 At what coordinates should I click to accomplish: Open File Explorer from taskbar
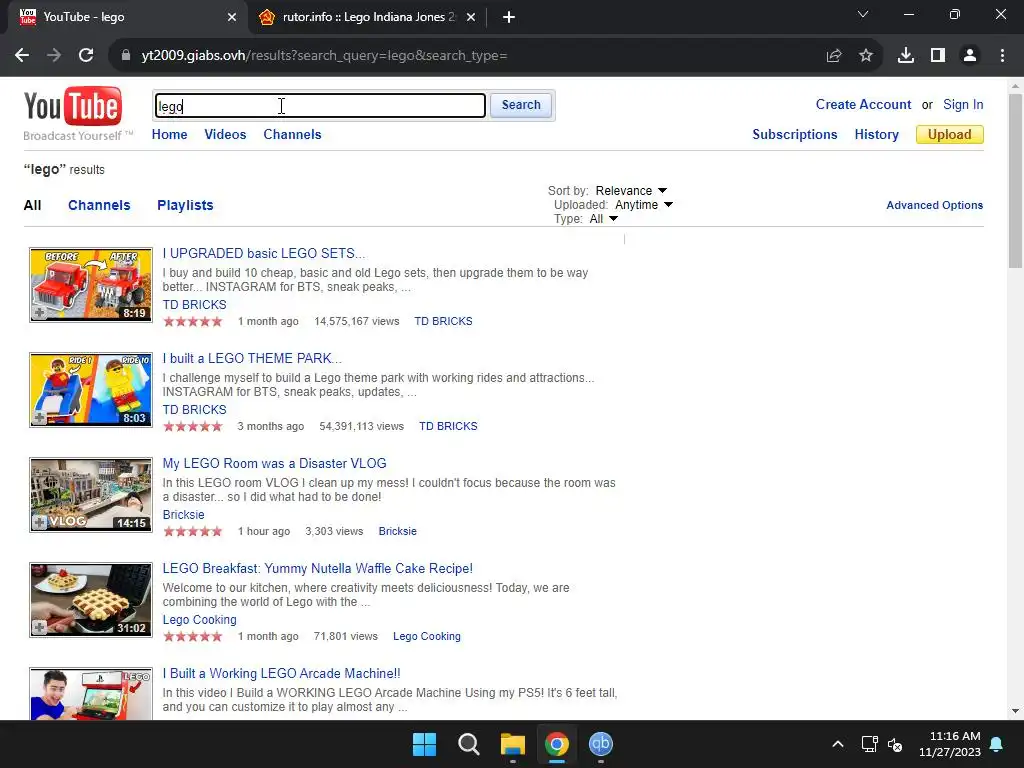click(x=513, y=744)
